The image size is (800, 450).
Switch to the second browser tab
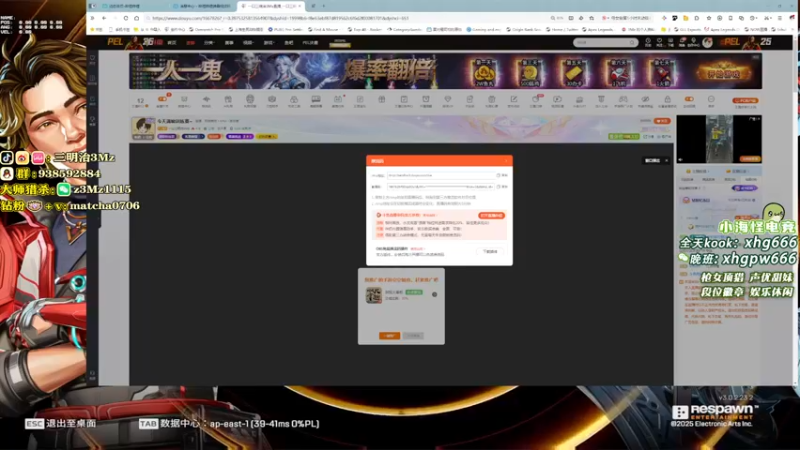(202, 6)
